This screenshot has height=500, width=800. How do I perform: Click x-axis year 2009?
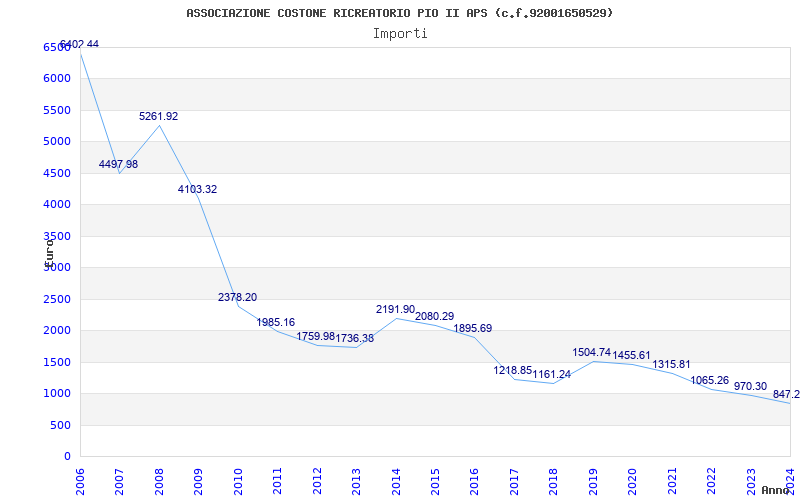[198, 481]
